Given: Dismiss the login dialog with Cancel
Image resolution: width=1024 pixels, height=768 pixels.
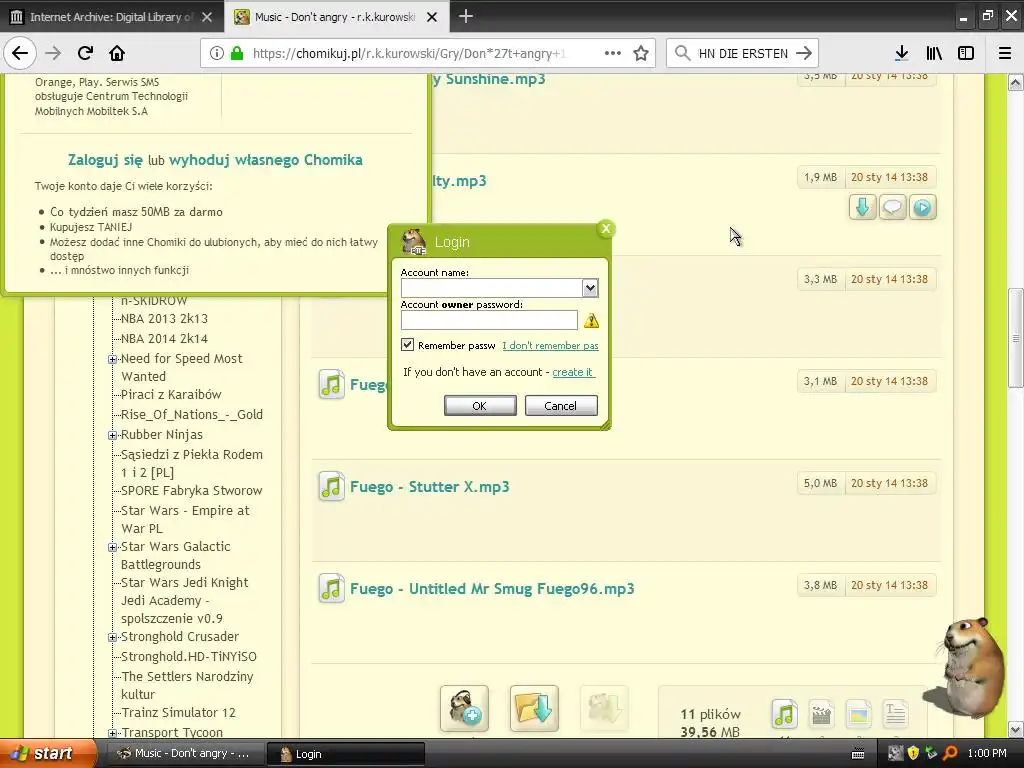Looking at the screenshot, I should 561,406.
